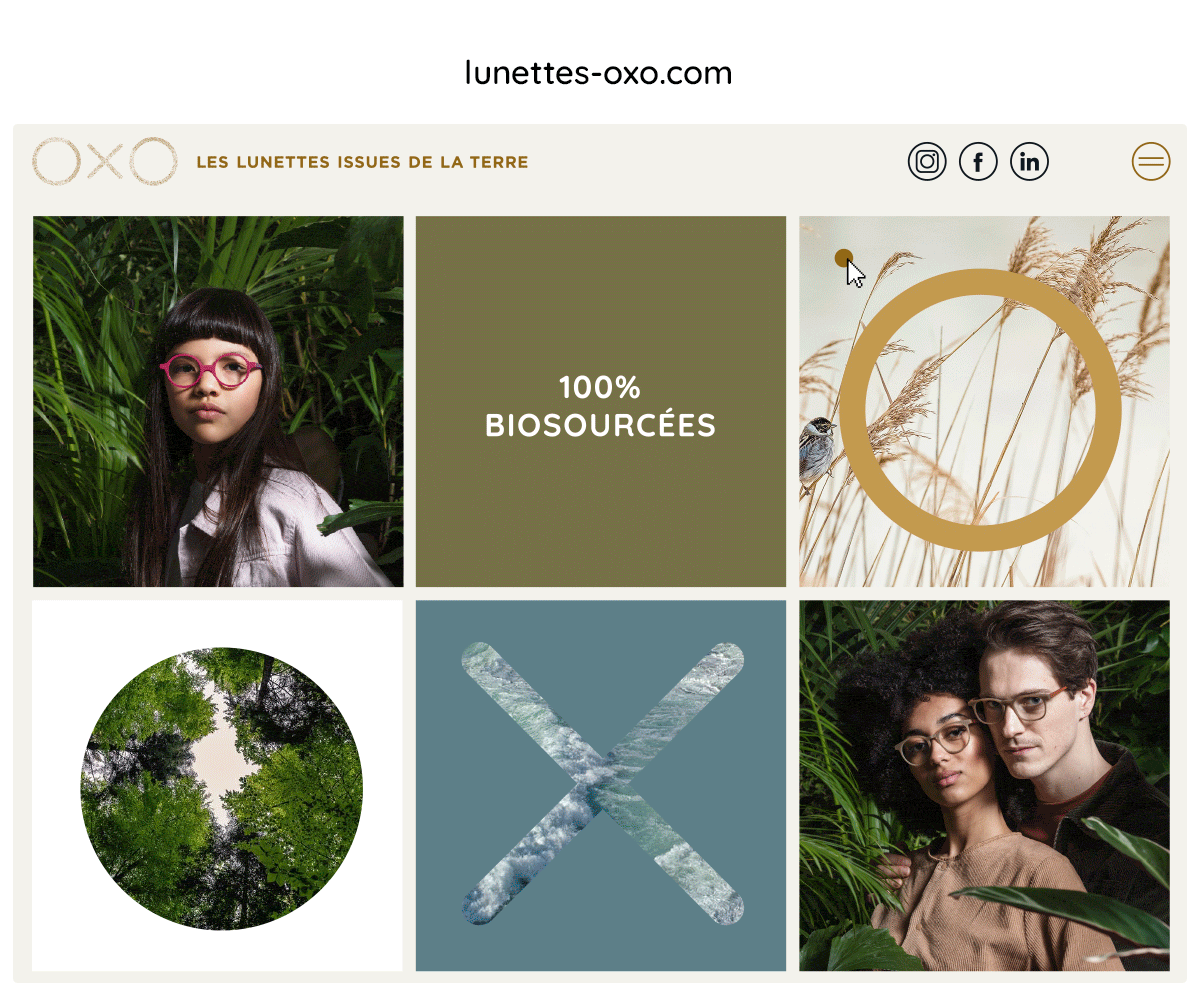
Task: Open the LinkedIn page icon
Action: point(1029,161)
